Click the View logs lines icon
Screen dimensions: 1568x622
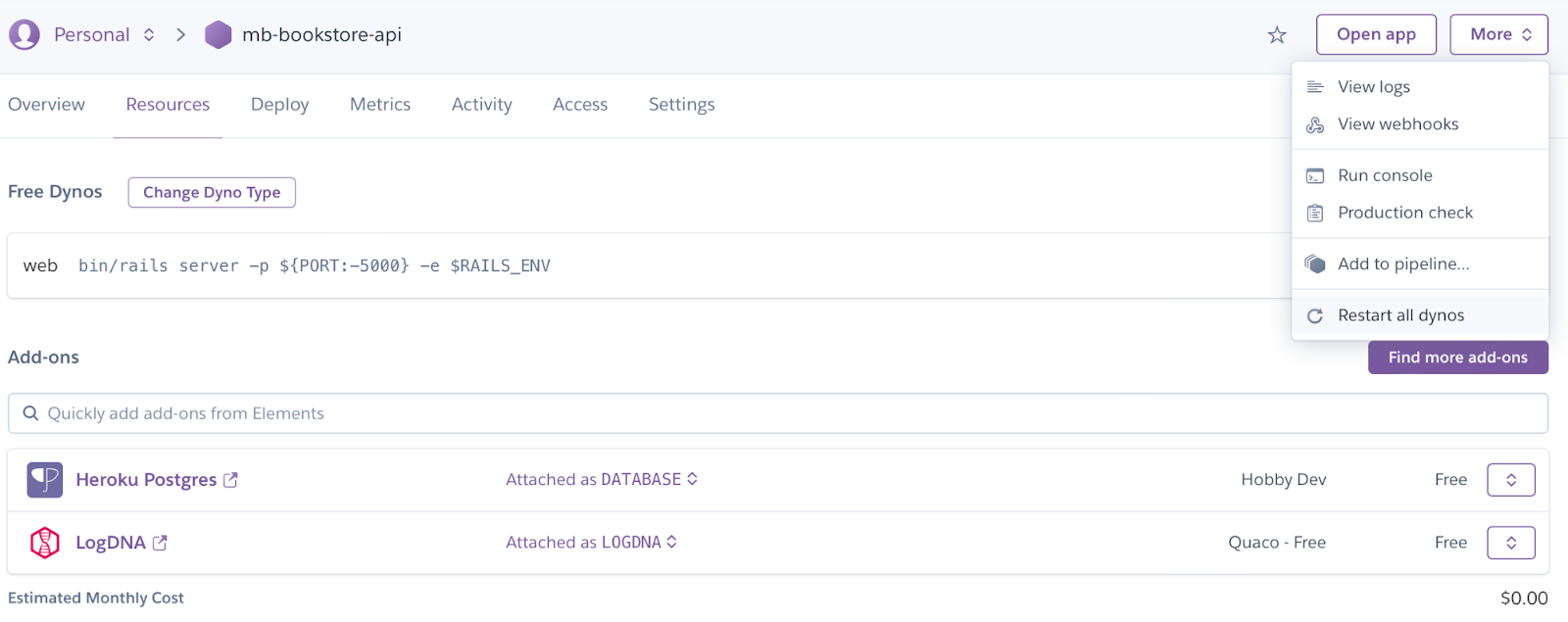point(1315,87)
